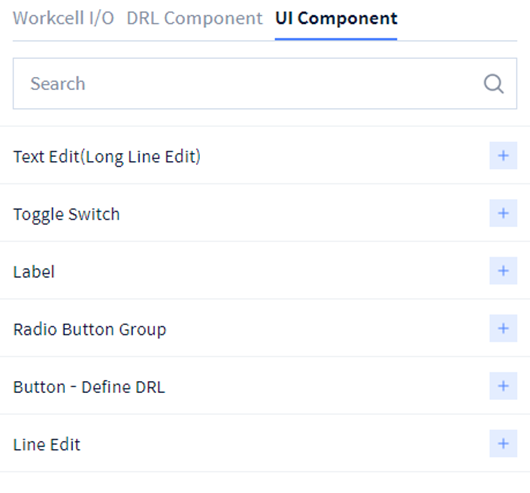Click empty row space after Toggle Switch label
Screen dimensions: 530x493
pos(304,213)
